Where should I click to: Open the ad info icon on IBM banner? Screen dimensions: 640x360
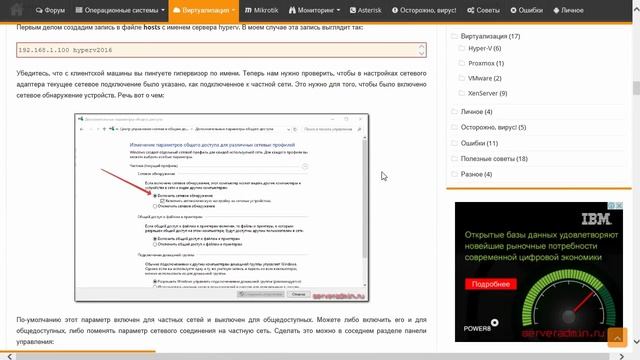tap(612, 205)
